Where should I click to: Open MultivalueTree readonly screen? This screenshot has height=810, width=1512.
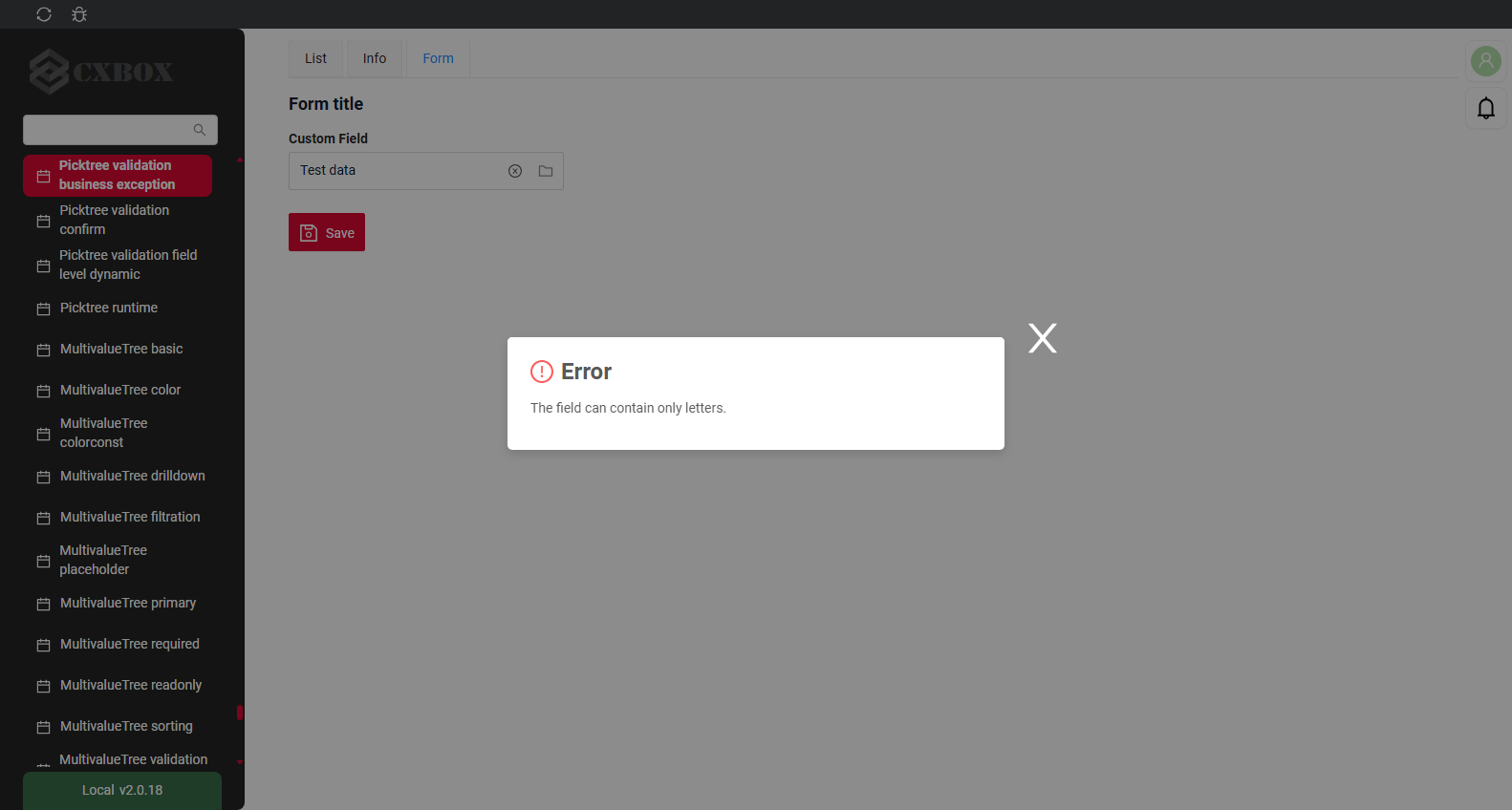point(118,685)
